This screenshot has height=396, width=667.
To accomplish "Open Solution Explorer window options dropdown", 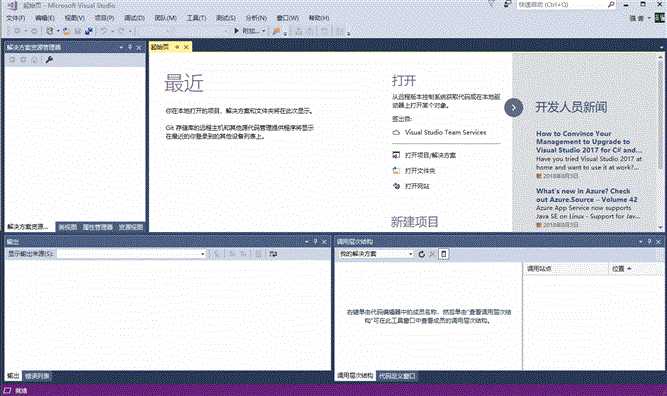I will (121, 48).
